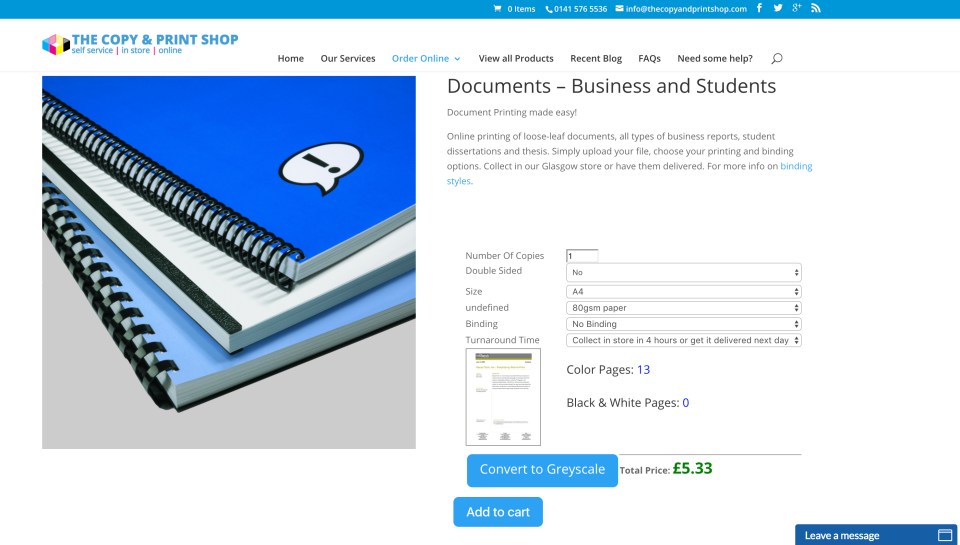Open the Google Plus icon
Viewport: 960px width, 545px height.
click(x=797, y=8)
